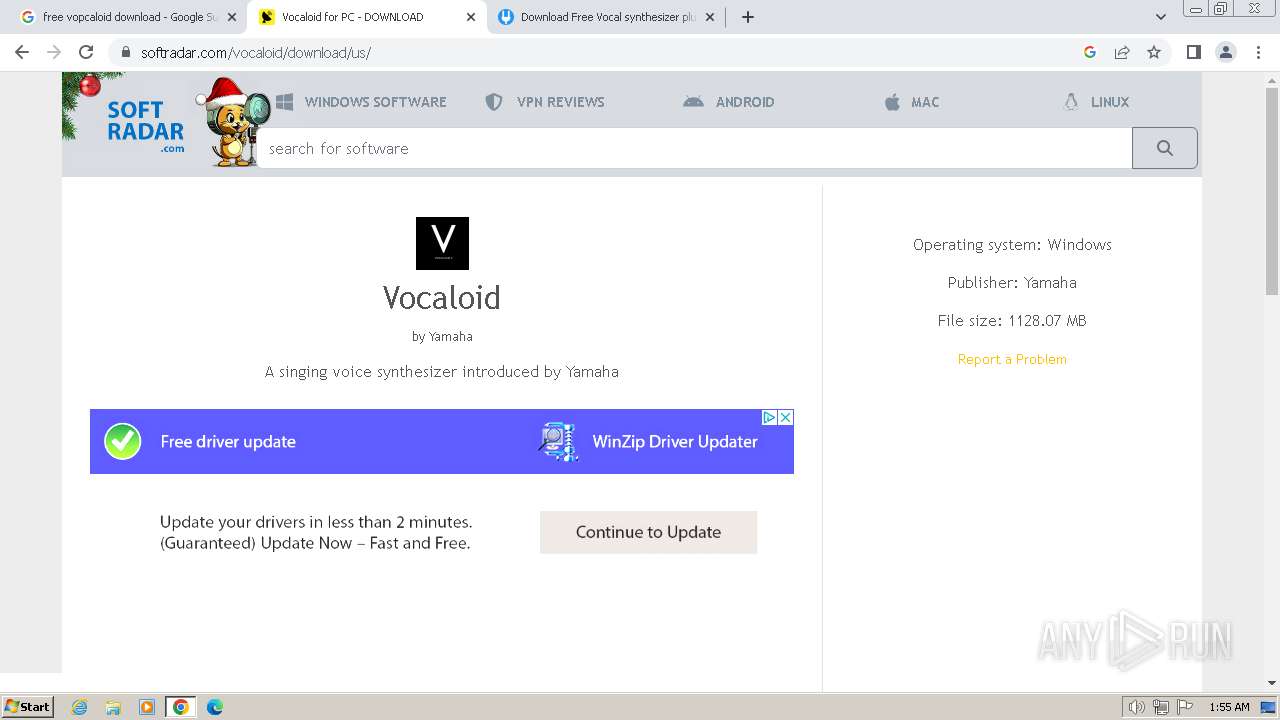Switch to the Download Free Vocal synthesizer tab
This screenshot has width=1280, height=720.
(x=607, y=17)
